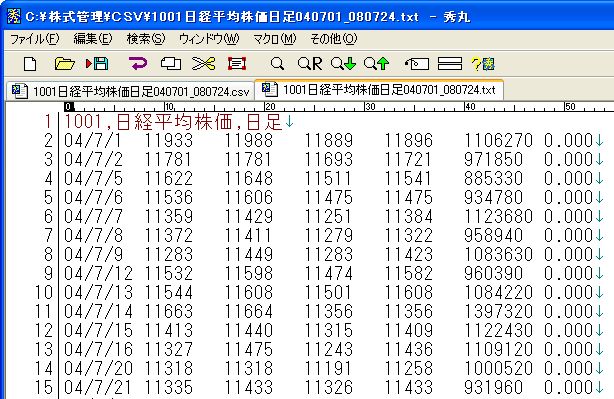Click value 1397320 on line 11
Viewport: 614px width, 399px height.
[x=498, y=312]
